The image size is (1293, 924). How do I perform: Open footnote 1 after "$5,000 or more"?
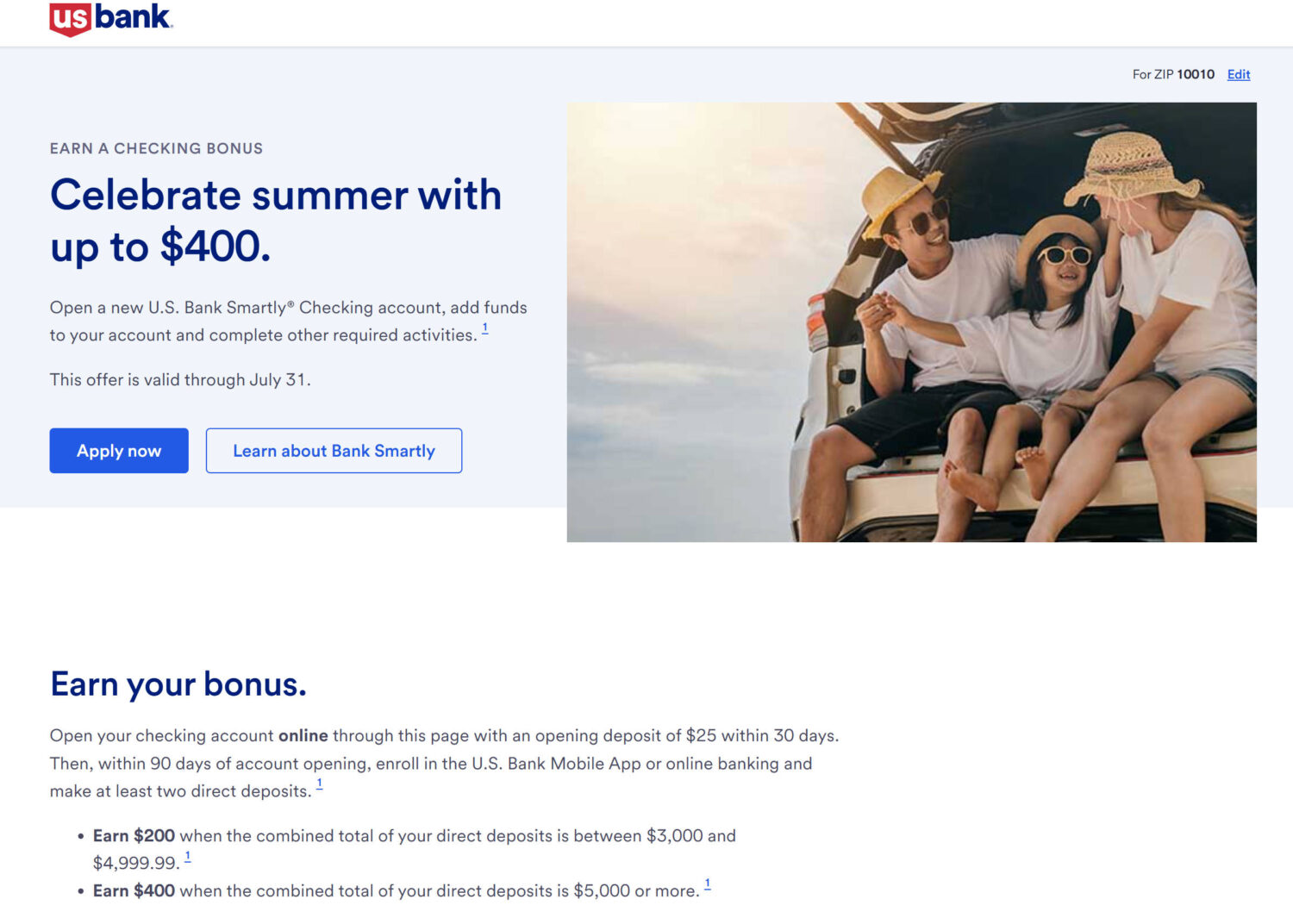pyautogui.click(x=708, y=884)
